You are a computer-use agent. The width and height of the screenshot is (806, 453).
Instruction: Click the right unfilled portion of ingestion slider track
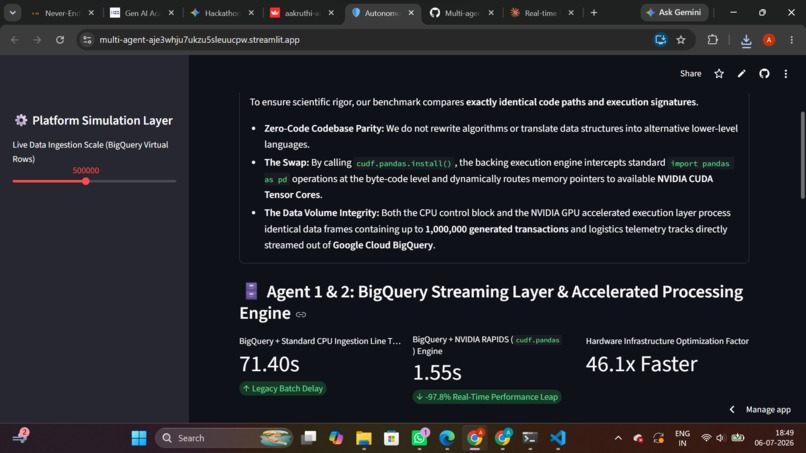[133, 181]
